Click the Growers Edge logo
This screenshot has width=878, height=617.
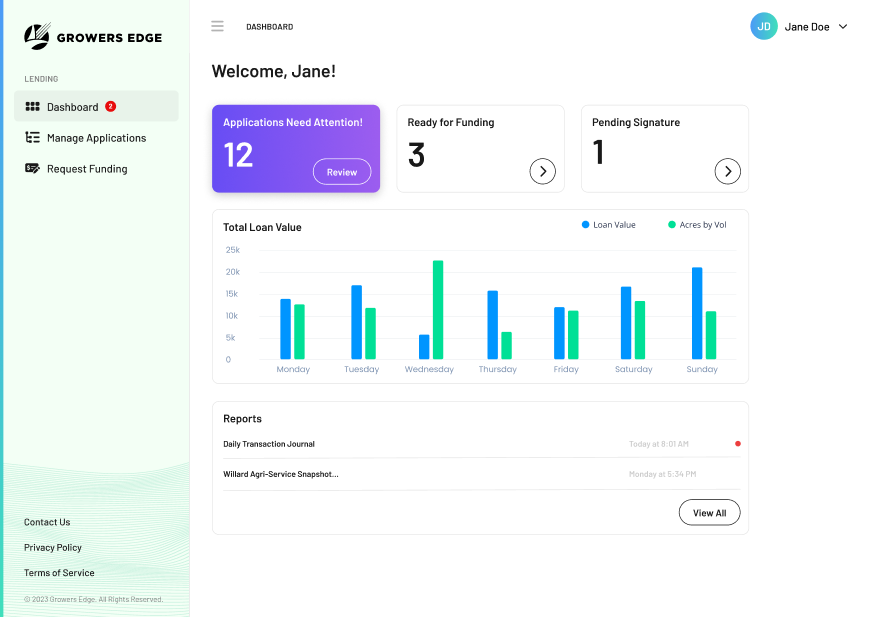[x=93, y=36]
